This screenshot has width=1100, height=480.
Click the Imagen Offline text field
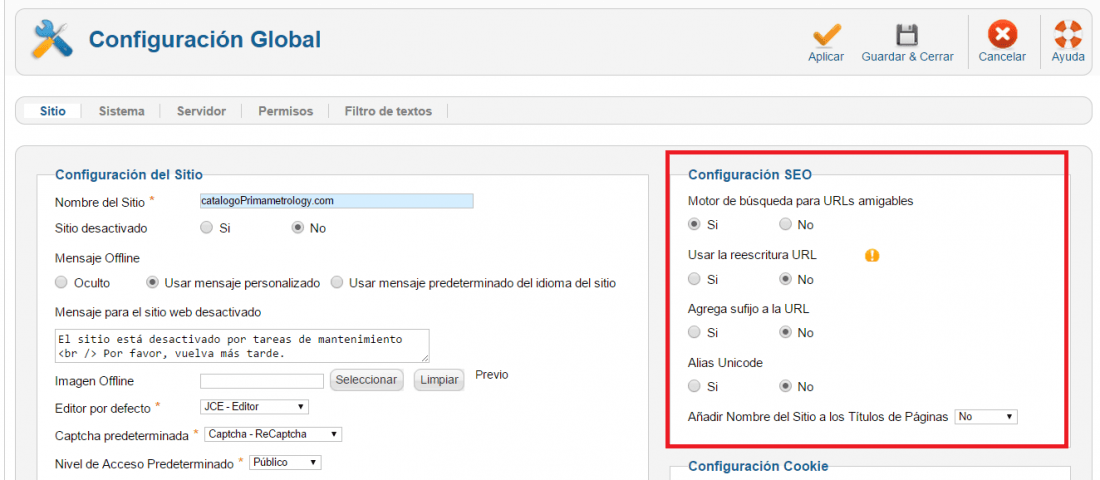[262, 381]
